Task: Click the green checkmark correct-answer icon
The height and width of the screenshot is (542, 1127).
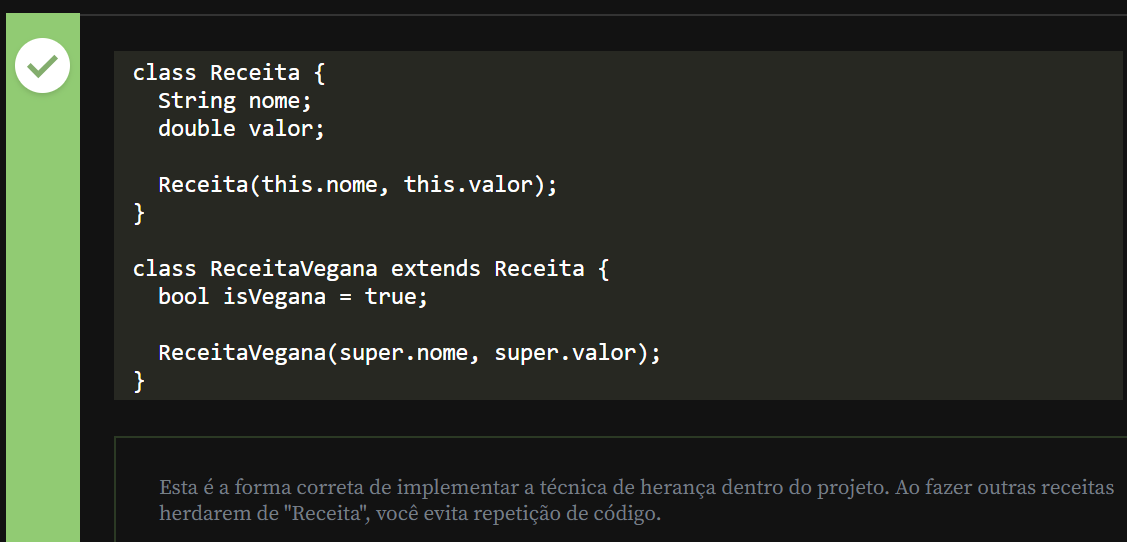Action: pyautogui.click(x=42, y=66)
